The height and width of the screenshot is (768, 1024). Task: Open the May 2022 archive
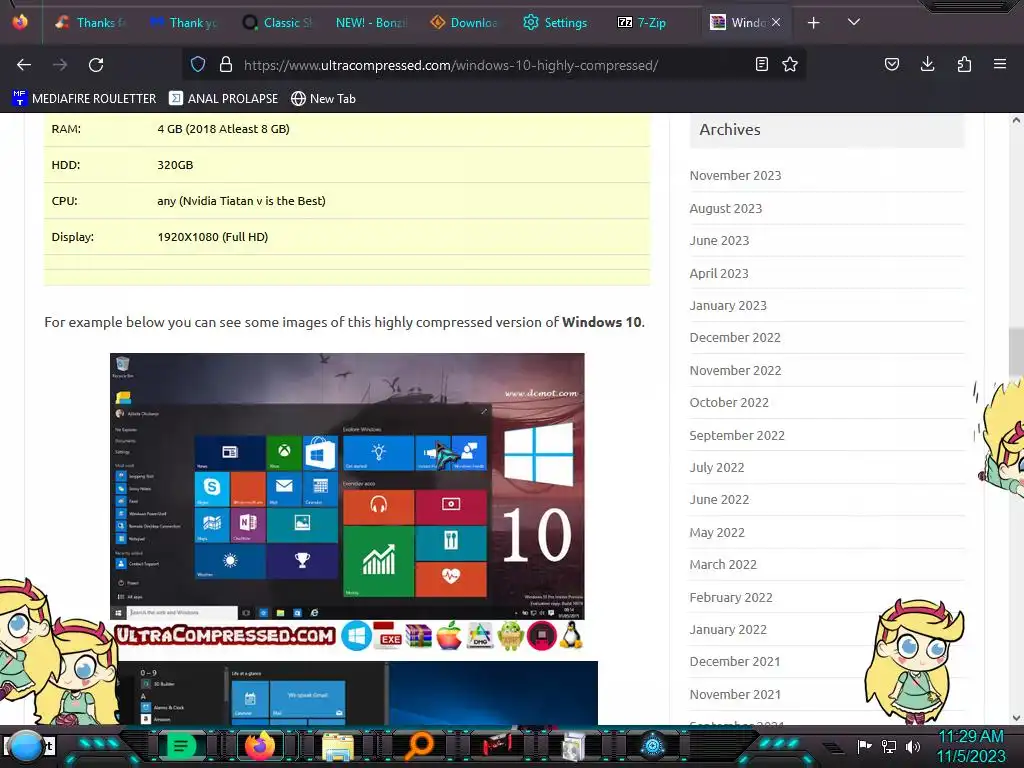pyautogui.click(x=717, y=532)
